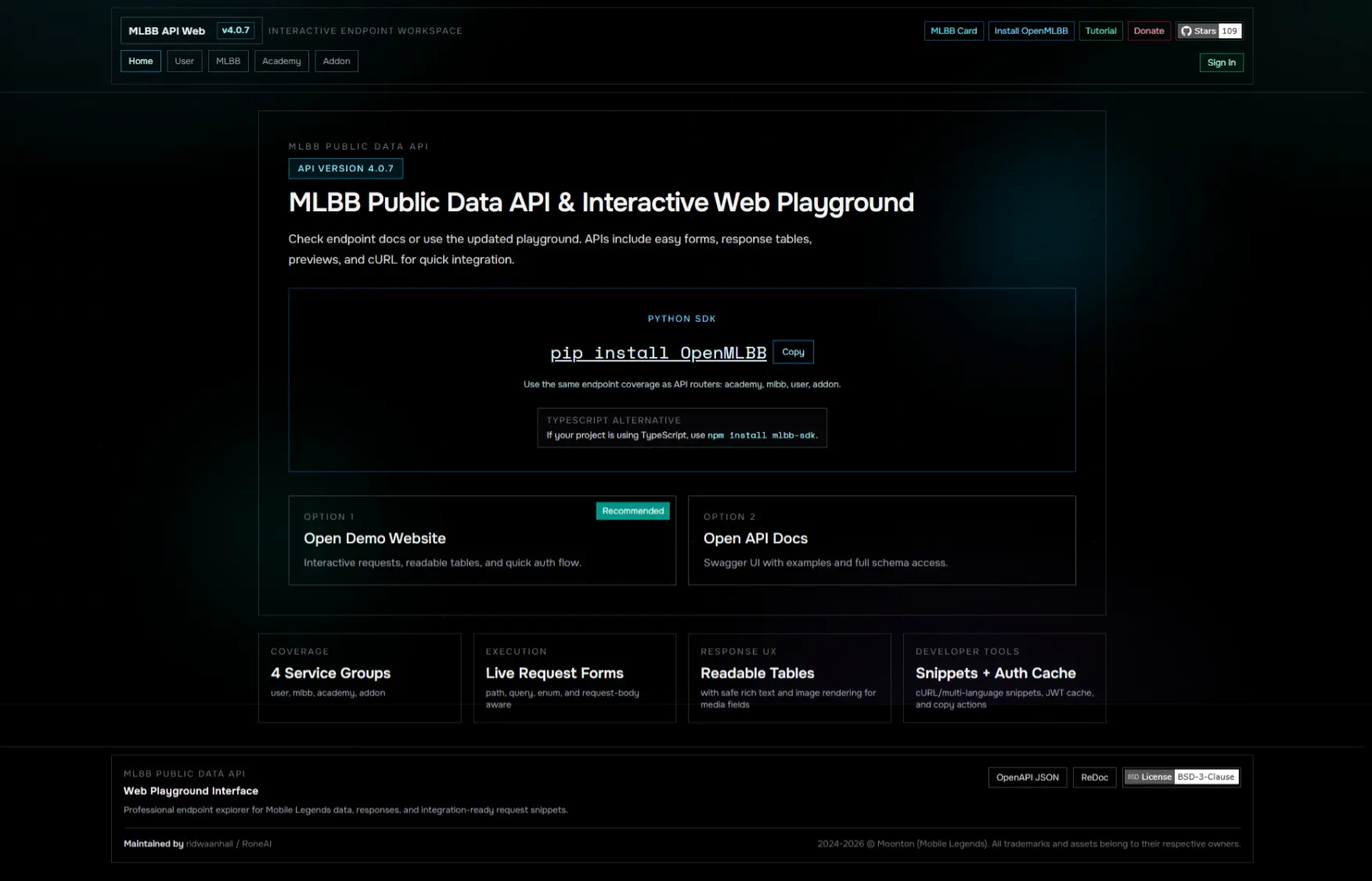Click the Web Playground Interface footer title

(x=191, y=791)
